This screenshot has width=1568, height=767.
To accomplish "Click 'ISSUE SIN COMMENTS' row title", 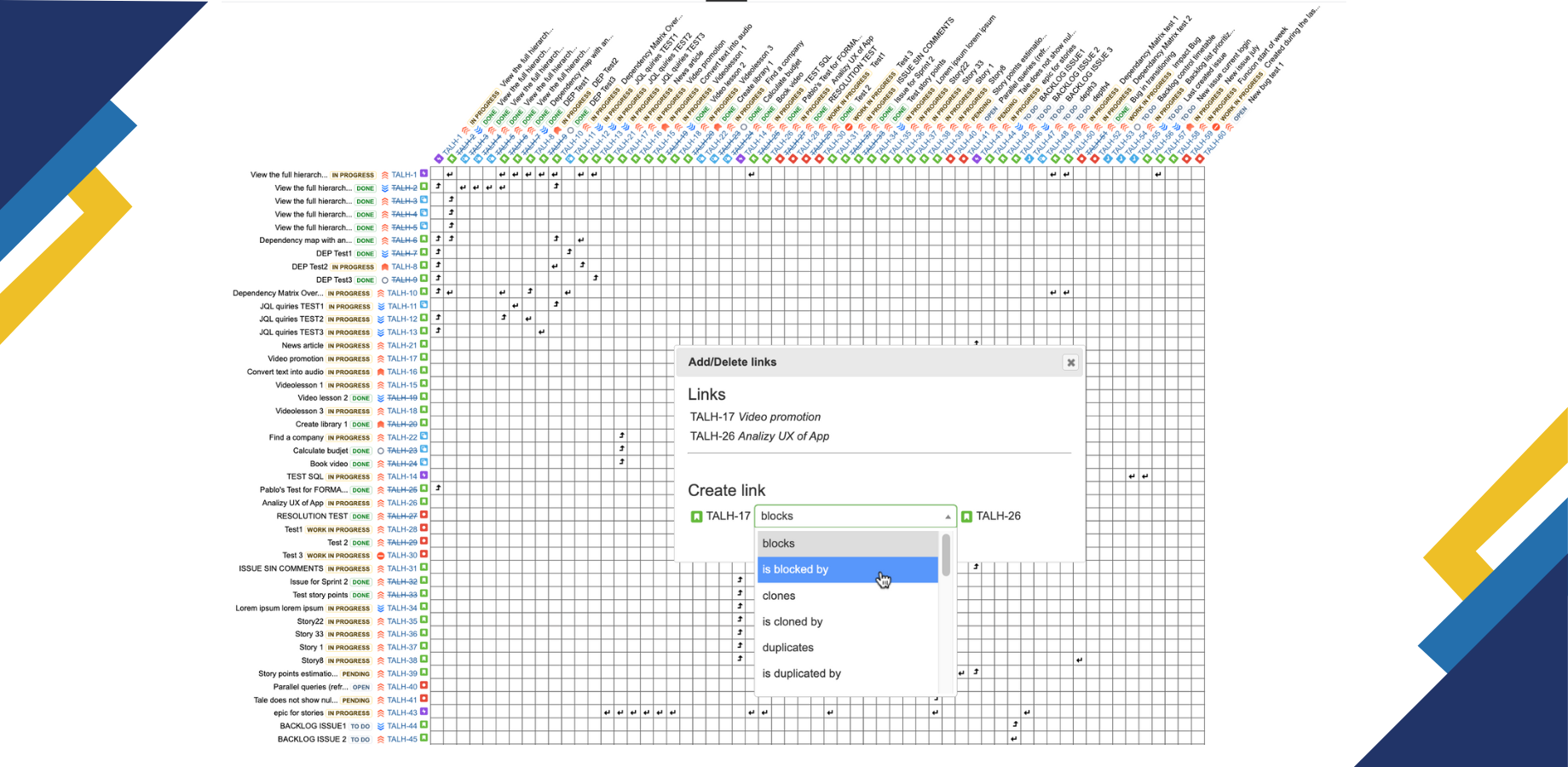I will (281, 568).
